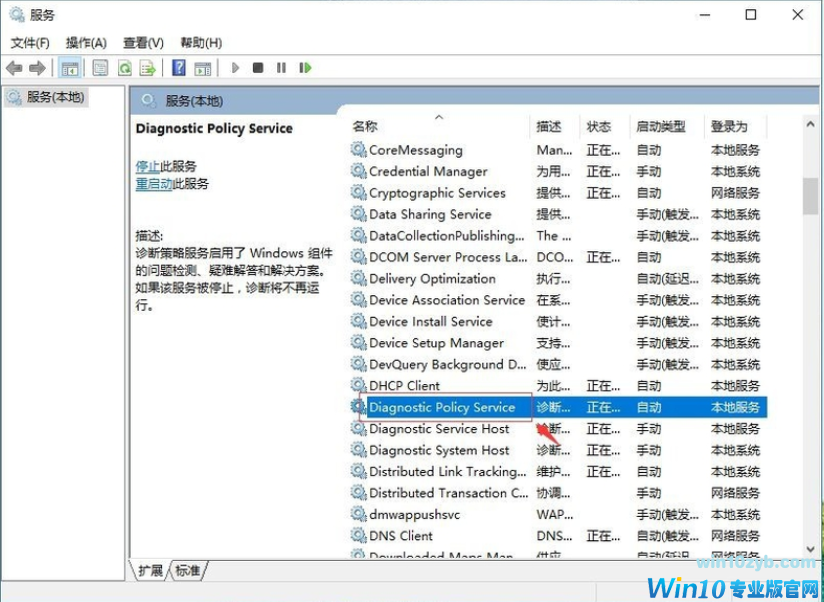Start the selected service using toolbar play icon
This screenshot has height=602, width=824.
[x=234, y=68]
